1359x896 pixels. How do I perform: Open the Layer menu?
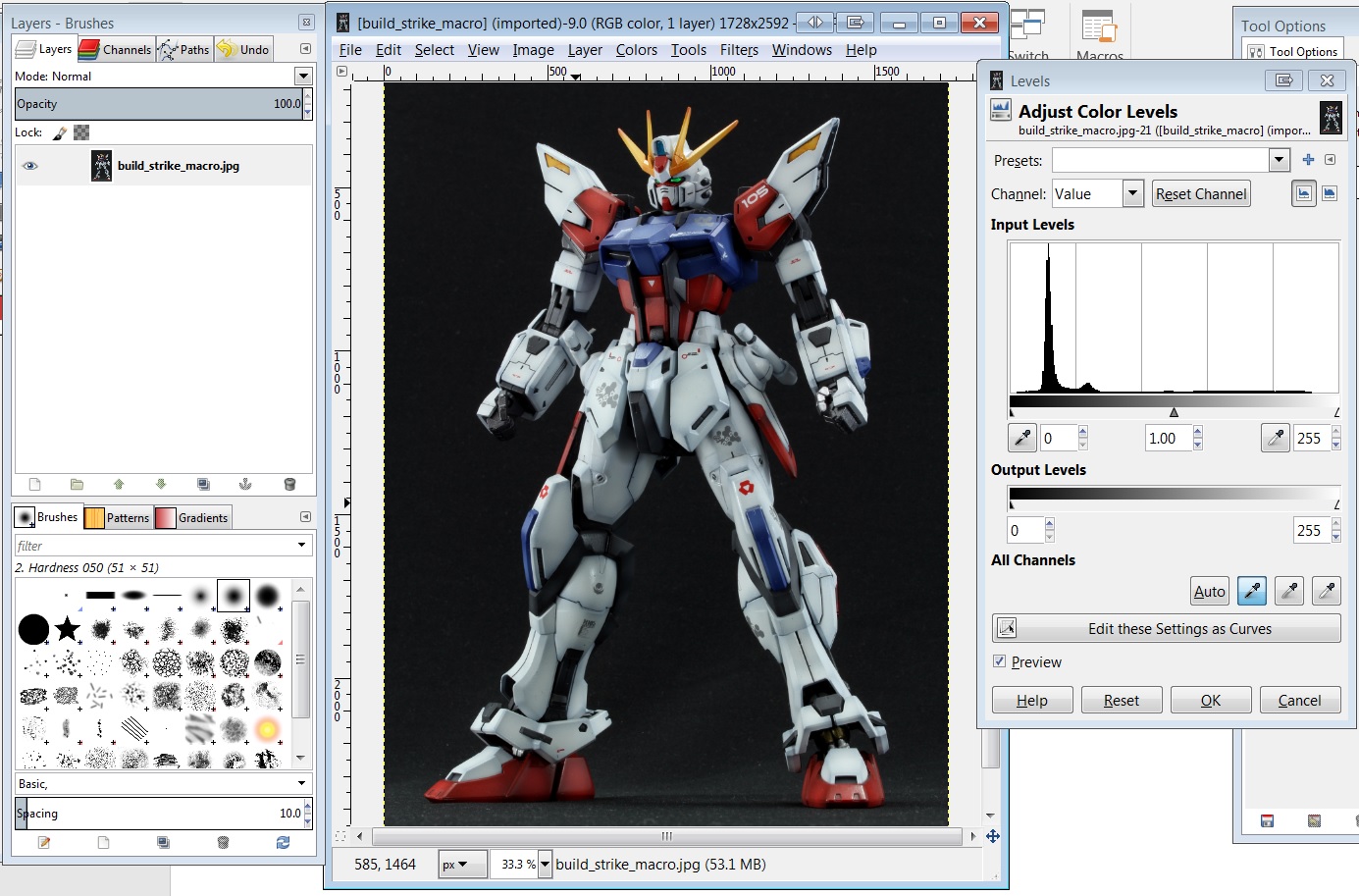(585, 50)
